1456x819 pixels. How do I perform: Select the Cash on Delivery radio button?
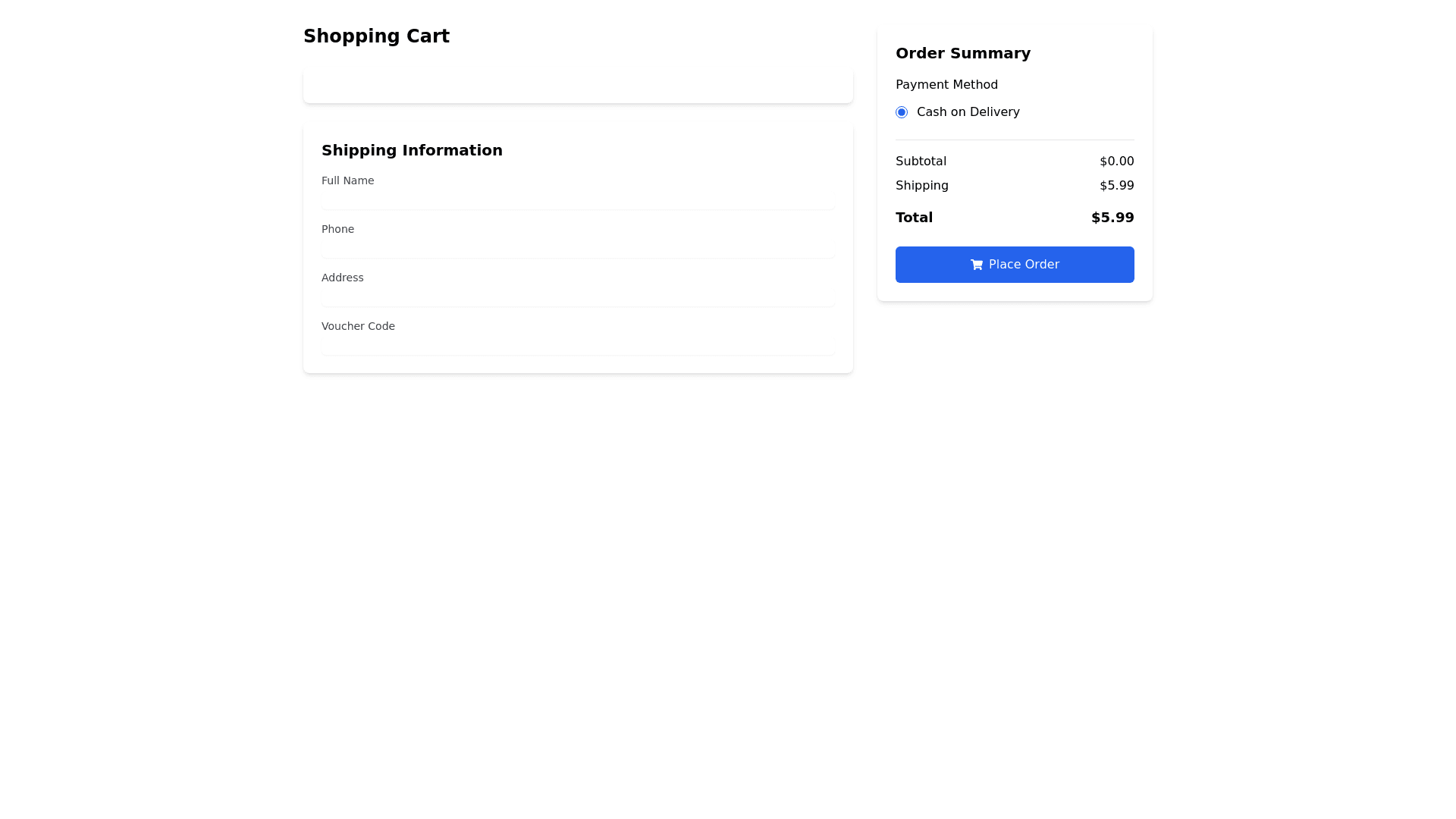click(x=902, y=112)
